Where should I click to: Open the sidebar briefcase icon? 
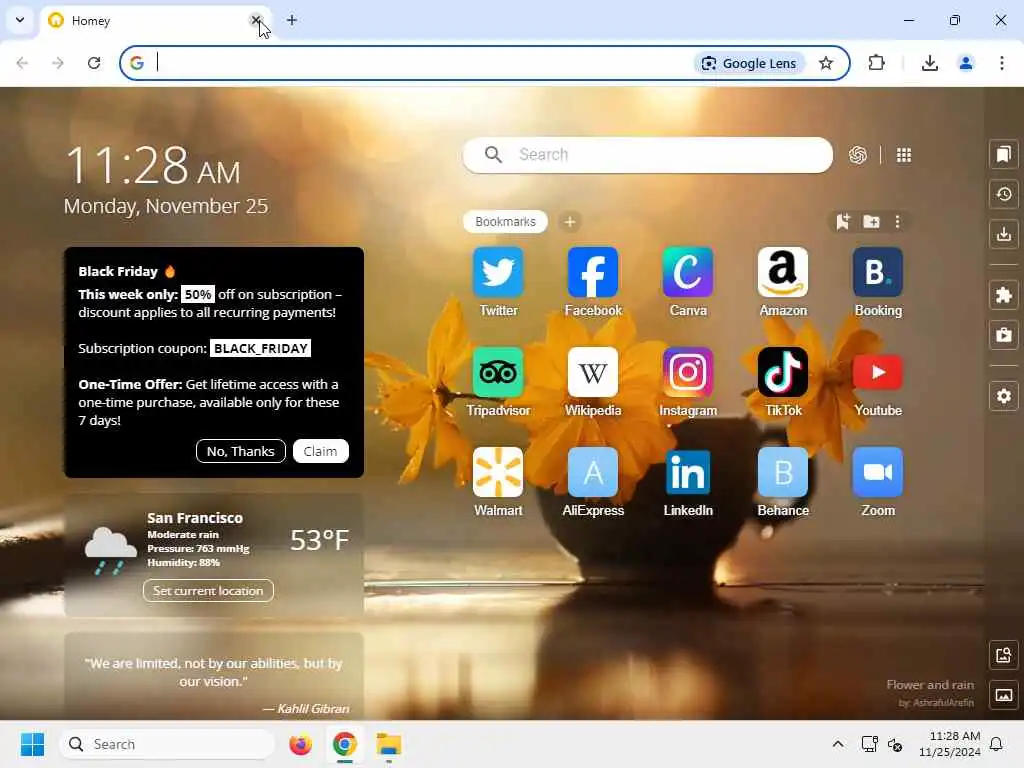1004,334
